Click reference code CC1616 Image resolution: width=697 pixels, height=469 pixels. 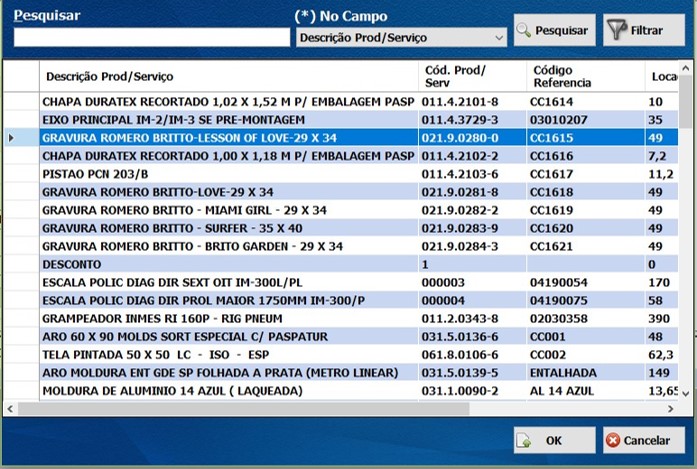click(551, 156)
